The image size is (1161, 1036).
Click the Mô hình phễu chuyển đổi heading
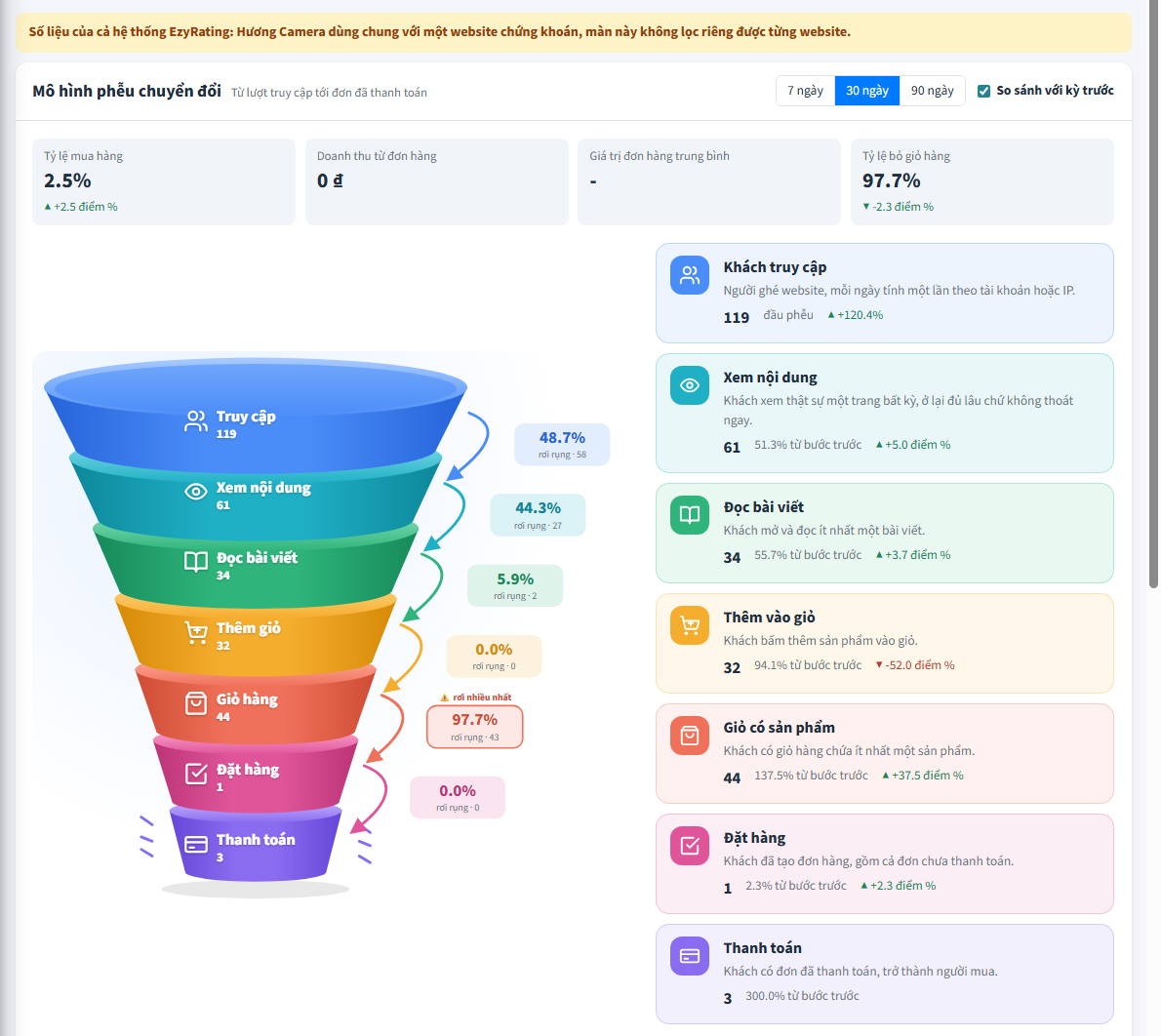127,91
